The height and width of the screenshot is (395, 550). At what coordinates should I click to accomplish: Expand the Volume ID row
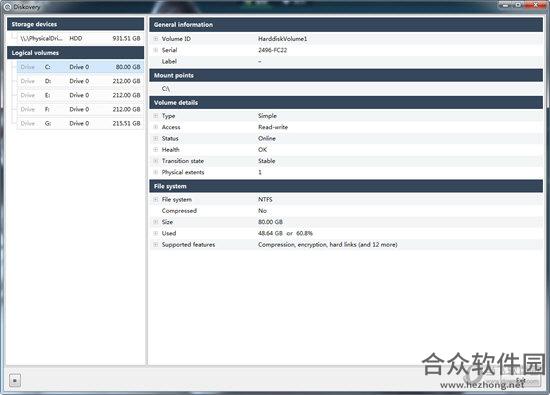156,39
